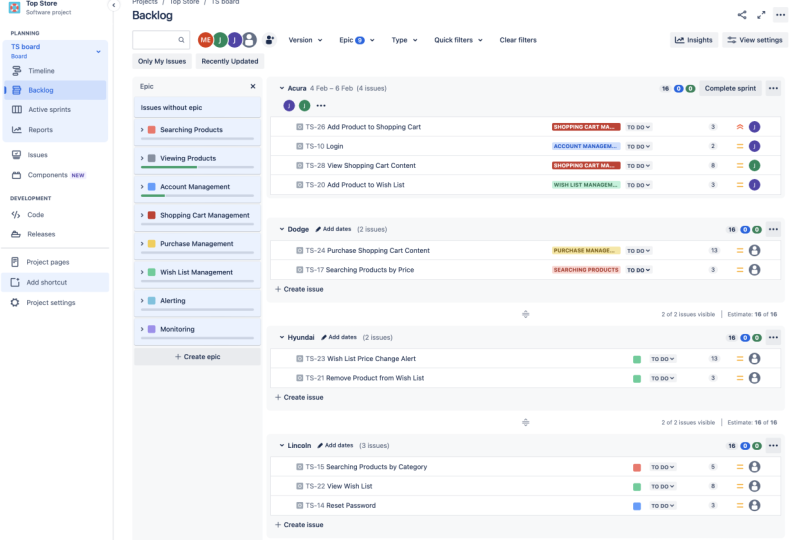Open the share icon at top right
799x540 pixels.
742,15
